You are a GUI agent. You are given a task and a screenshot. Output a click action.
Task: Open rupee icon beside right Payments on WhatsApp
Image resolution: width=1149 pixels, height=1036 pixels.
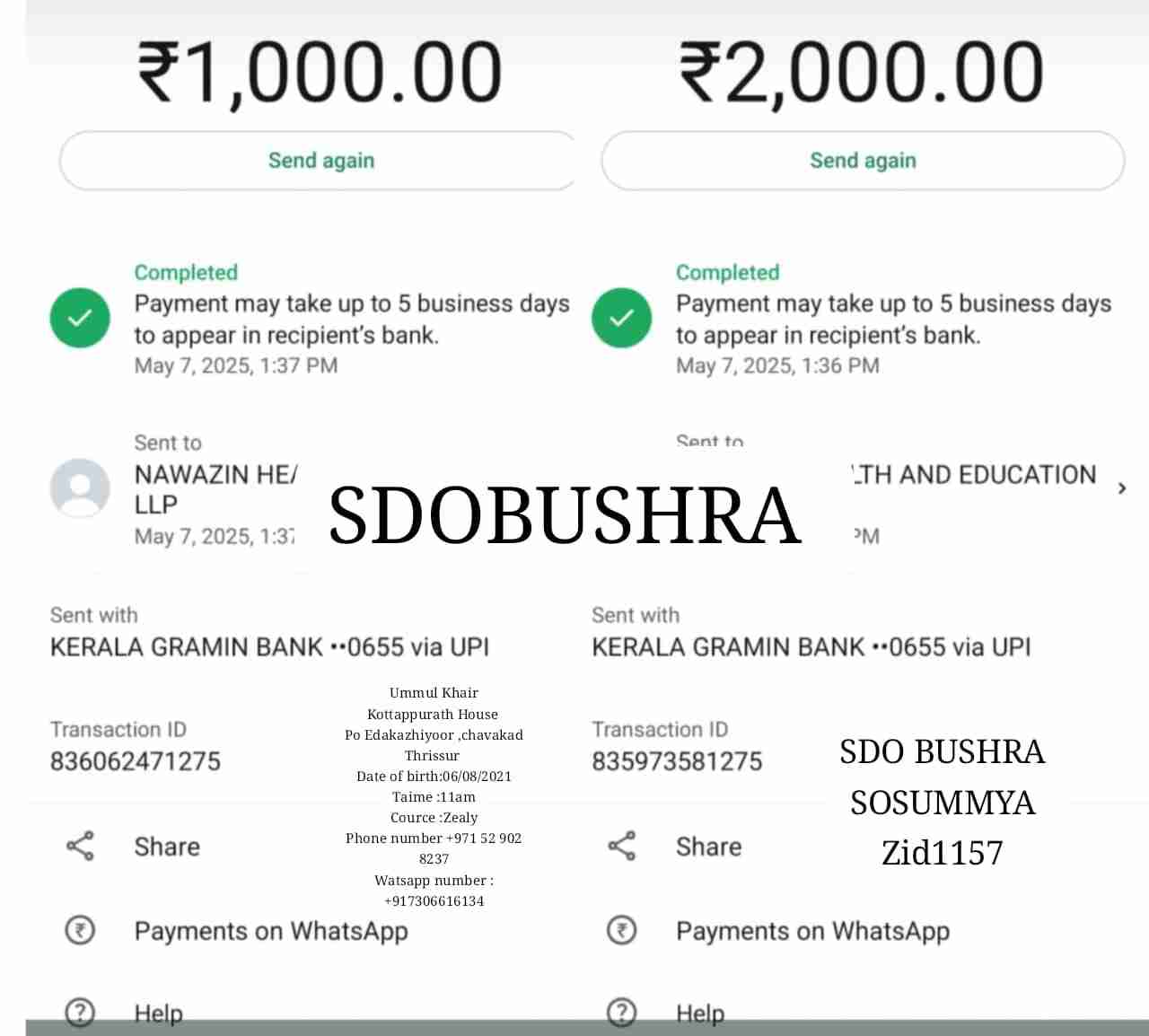(x=622, y=930)
